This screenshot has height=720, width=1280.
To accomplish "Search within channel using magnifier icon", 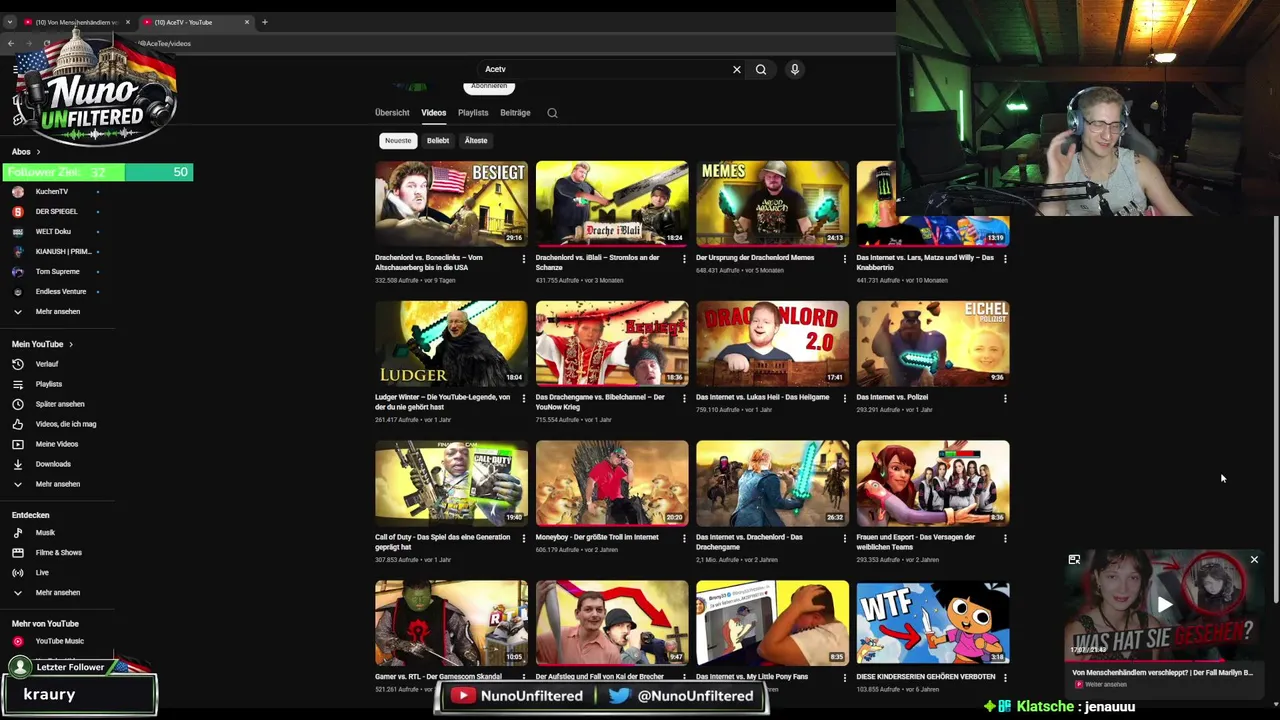I will coord(552,113).
